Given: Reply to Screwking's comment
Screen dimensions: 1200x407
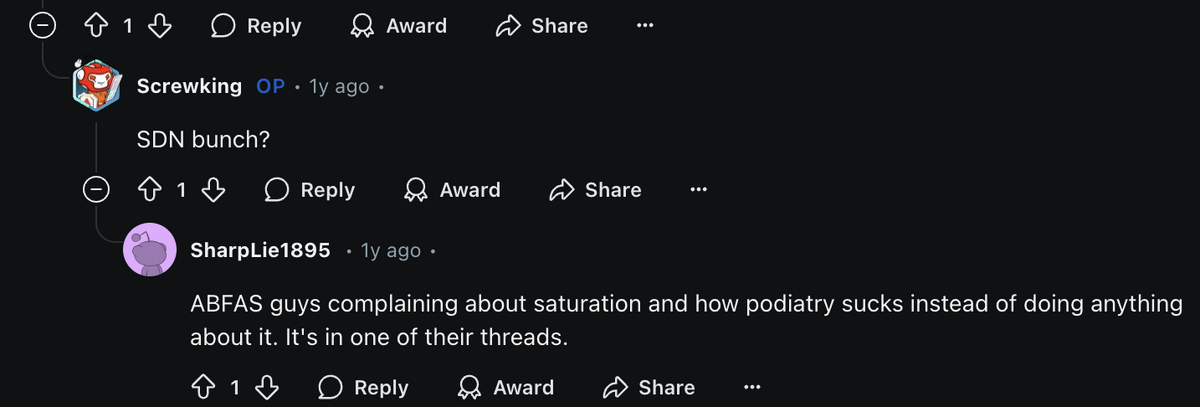Looking at the screenshot, I should click(310, 189).
